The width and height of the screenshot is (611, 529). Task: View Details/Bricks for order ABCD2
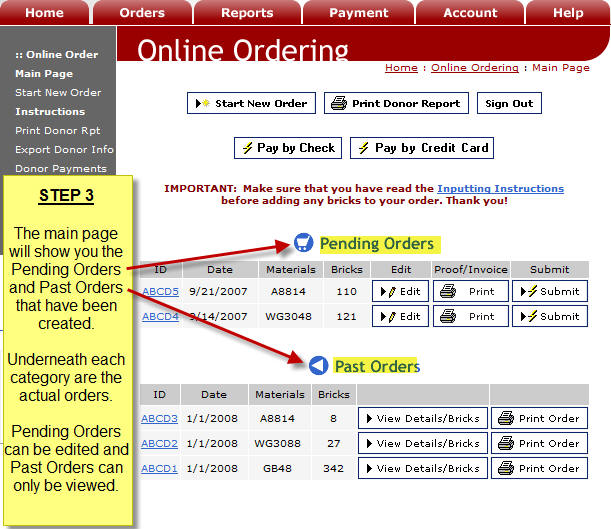tap(423, 443)
